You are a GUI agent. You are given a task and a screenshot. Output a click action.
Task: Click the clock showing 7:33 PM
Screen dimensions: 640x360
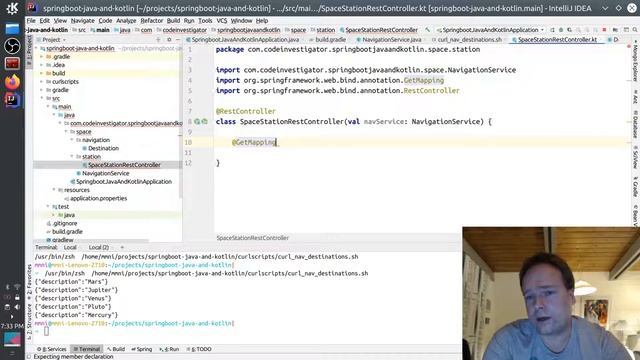click(12, 326)
